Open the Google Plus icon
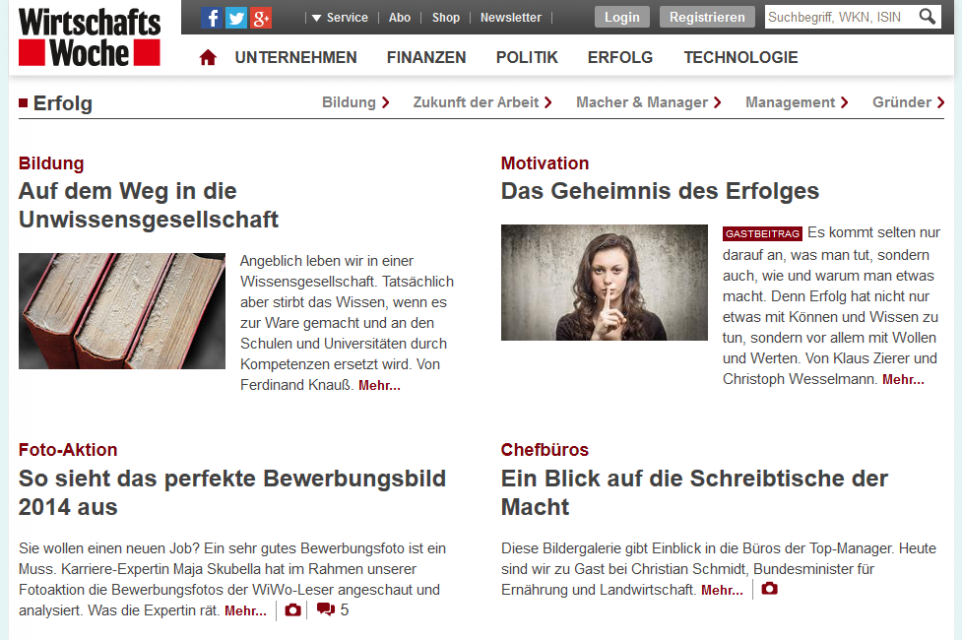This screenshot has height=640, width=962. pyautogui.click(x=261, y=18)
